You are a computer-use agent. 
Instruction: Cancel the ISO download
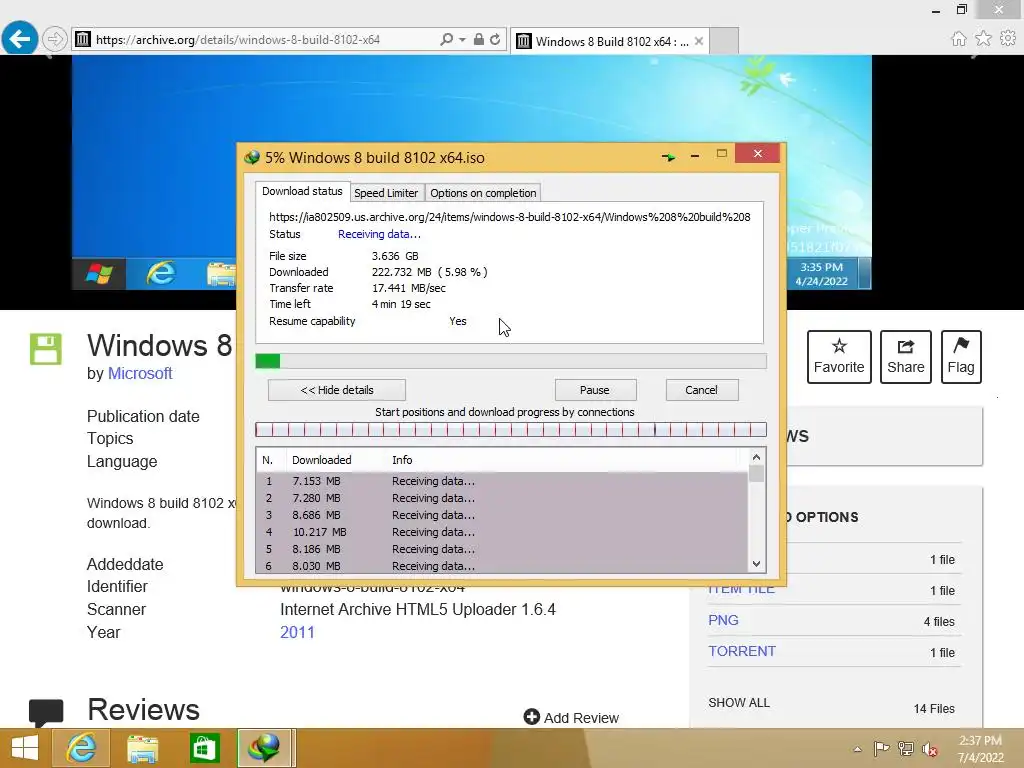tap(701, 390)
